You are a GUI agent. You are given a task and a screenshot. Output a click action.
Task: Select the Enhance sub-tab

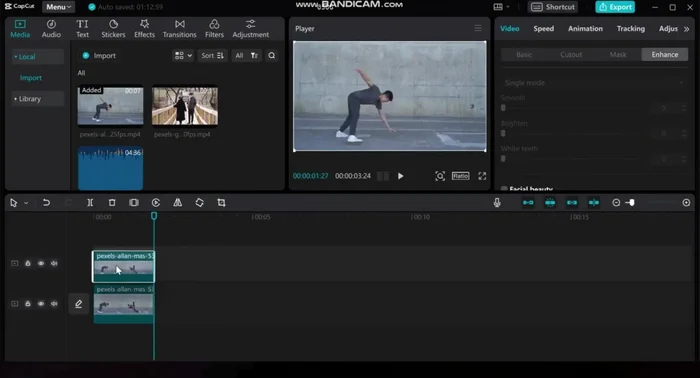pyautogui.click(x=665, y=54)
